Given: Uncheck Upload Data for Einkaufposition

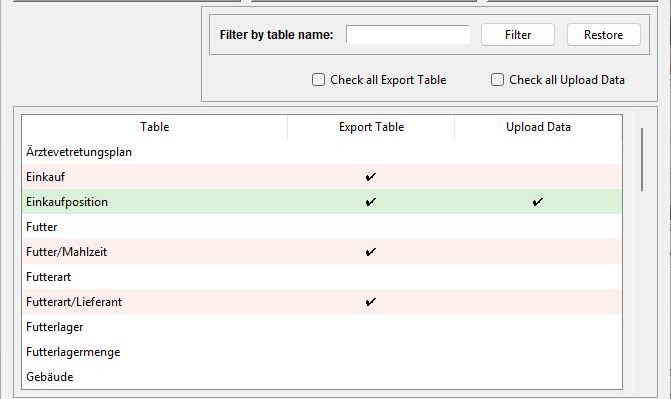Looking at the screenshot, I should pos(538,202).
